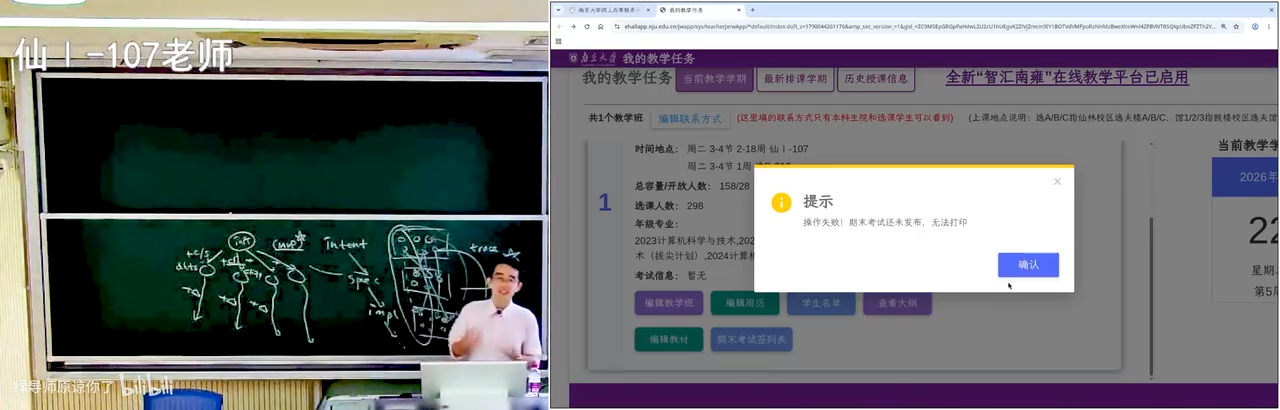1280x410 pixels.
Task: Go back with the browser back arrow
Action: click(559, 26)
